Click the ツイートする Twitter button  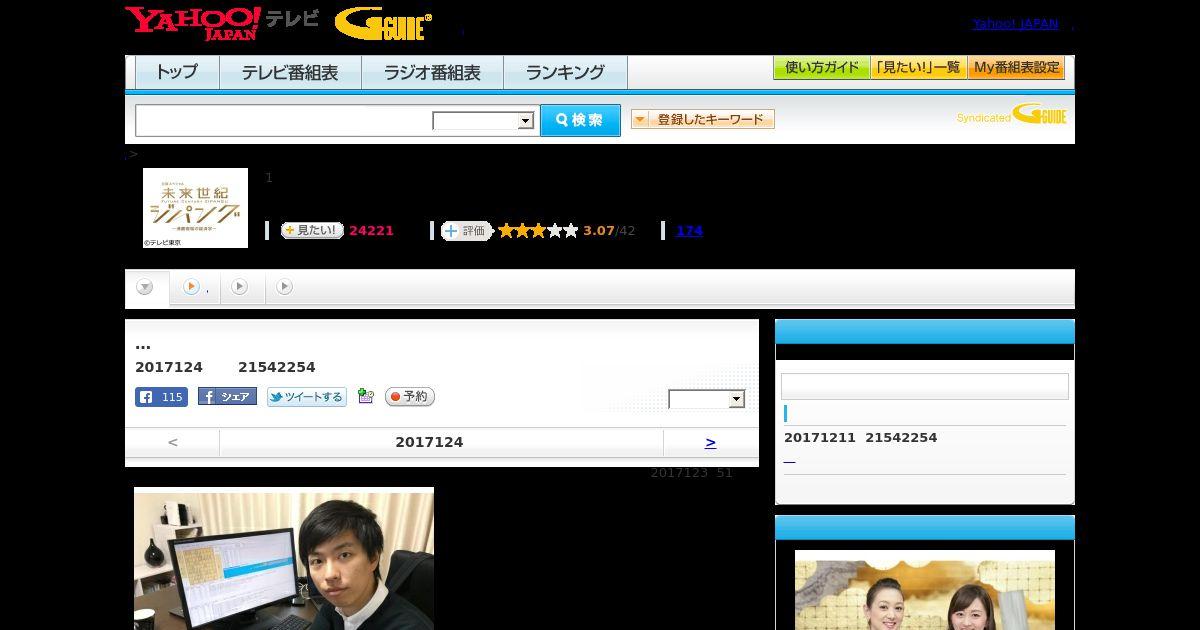click(x=306, y=397)
